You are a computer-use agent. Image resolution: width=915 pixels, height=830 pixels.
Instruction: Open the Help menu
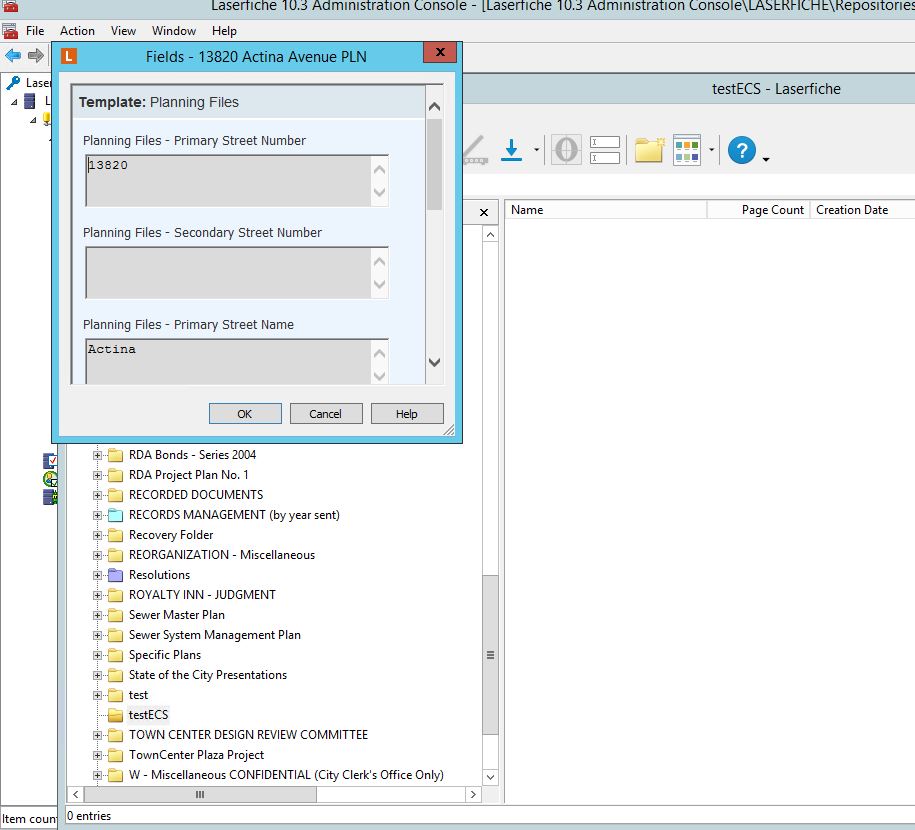tap(224, 31)
